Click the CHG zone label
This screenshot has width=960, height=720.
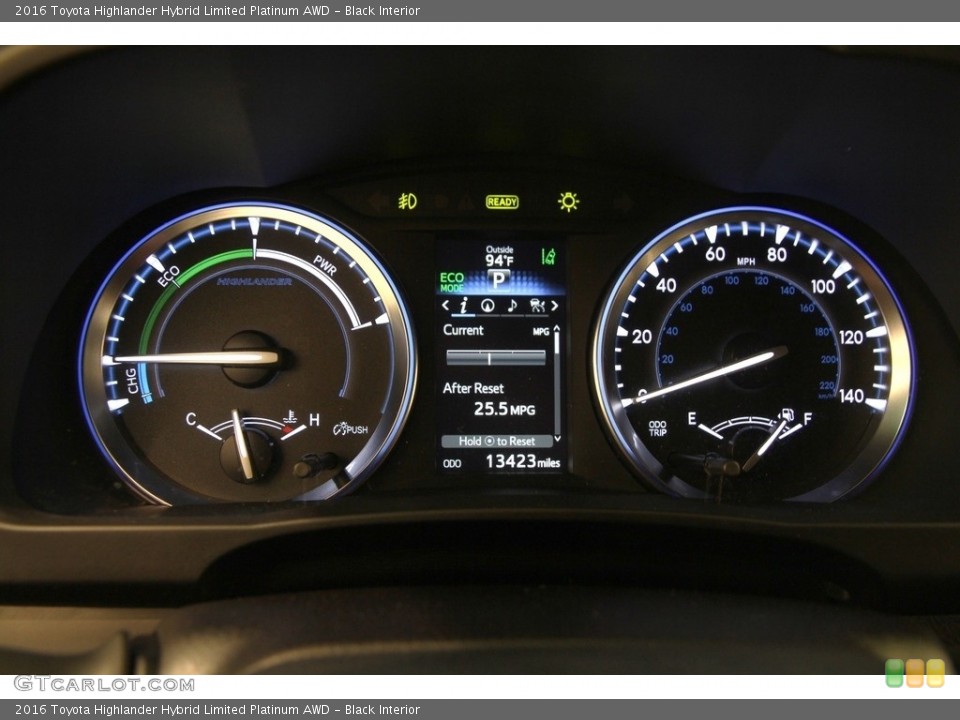132,381
